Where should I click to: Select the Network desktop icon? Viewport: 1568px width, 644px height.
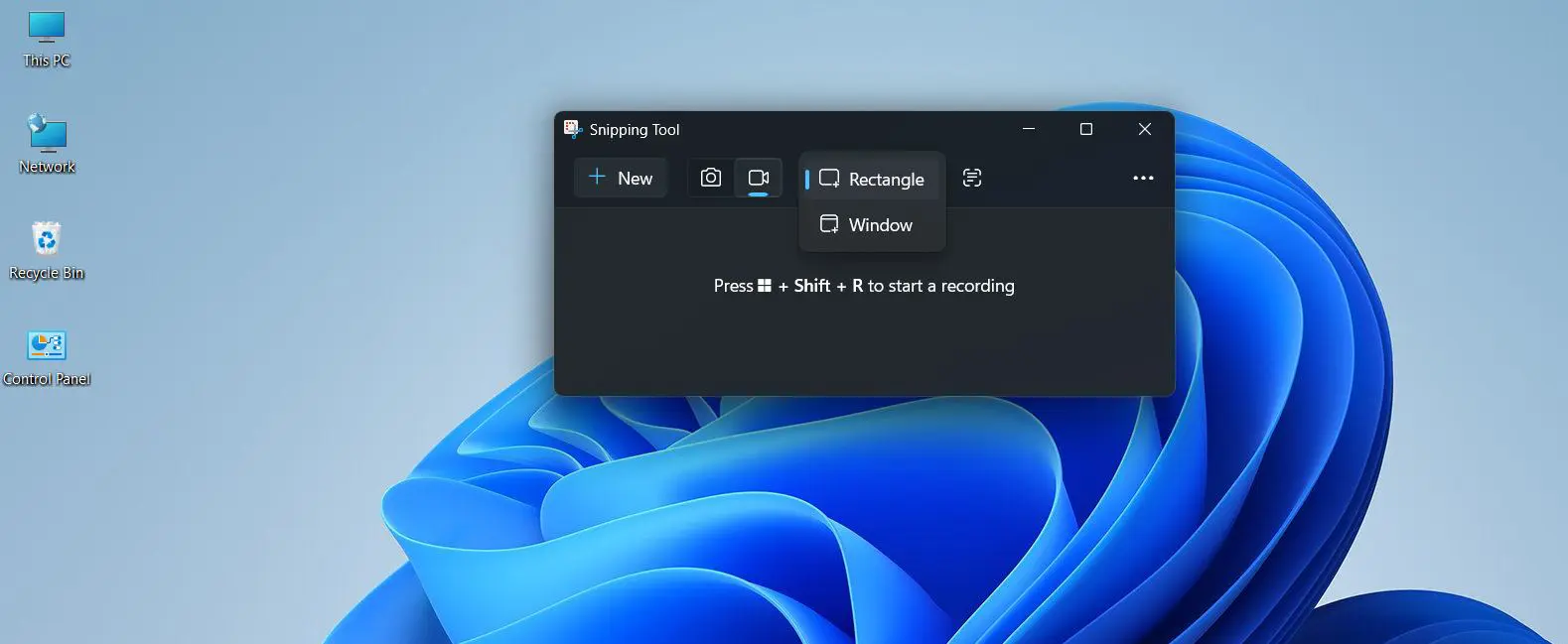pyautogui.click(x=47, y=145)
